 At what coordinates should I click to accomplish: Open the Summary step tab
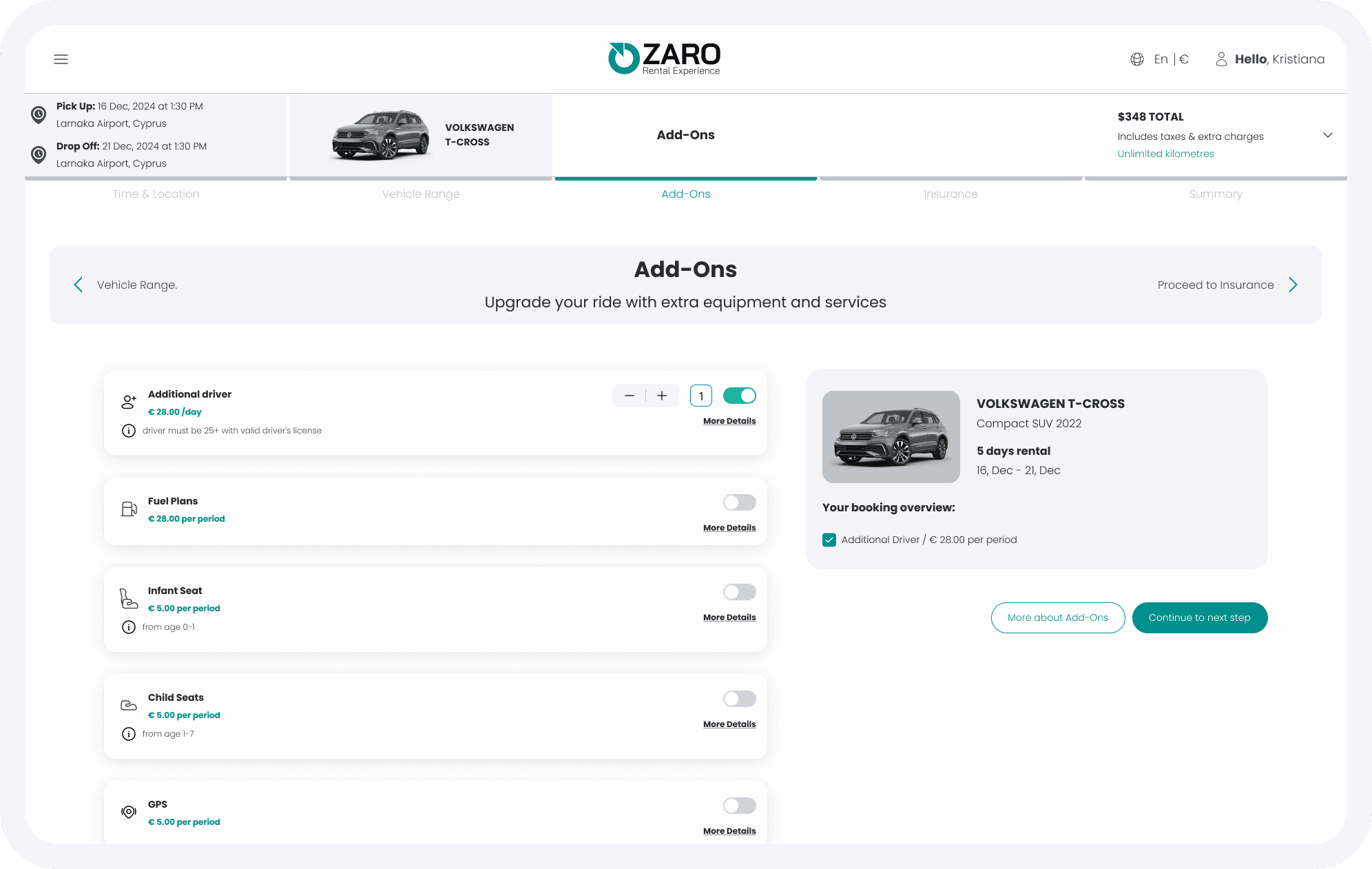point(1216,194)
